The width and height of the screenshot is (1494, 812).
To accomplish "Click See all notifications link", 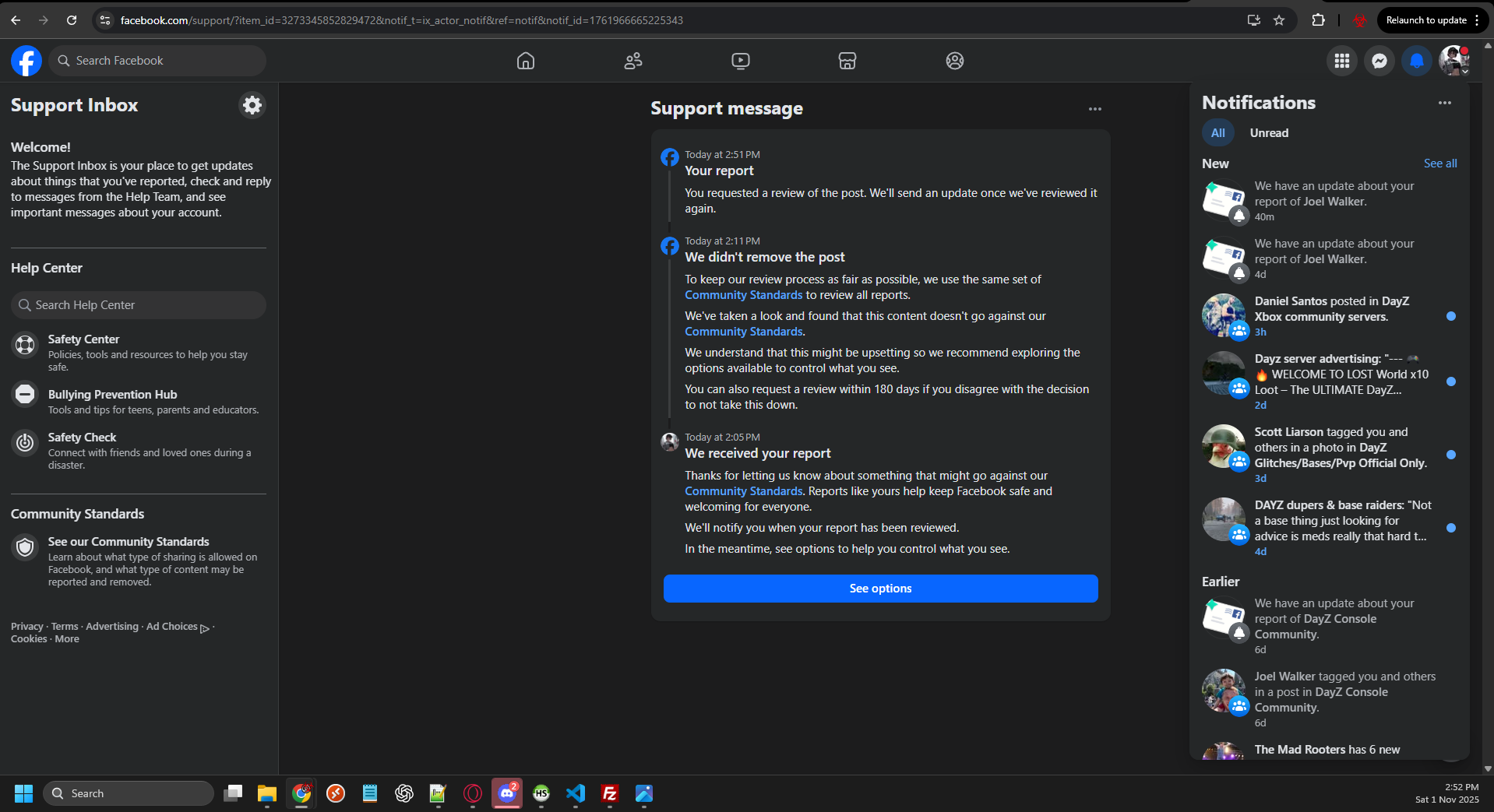I will 1440,163.
